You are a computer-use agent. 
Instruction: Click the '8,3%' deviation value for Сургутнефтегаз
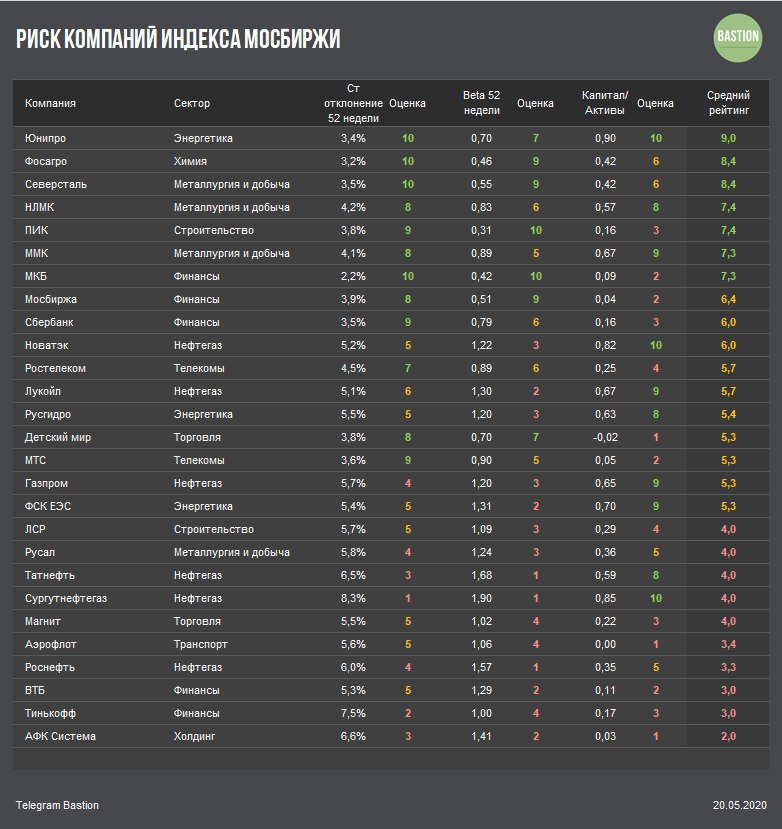[x=353, y=598]
